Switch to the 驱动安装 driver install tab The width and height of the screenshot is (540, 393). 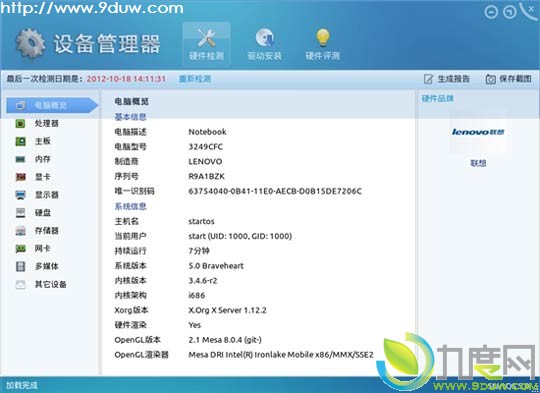(x=264, y=44)
